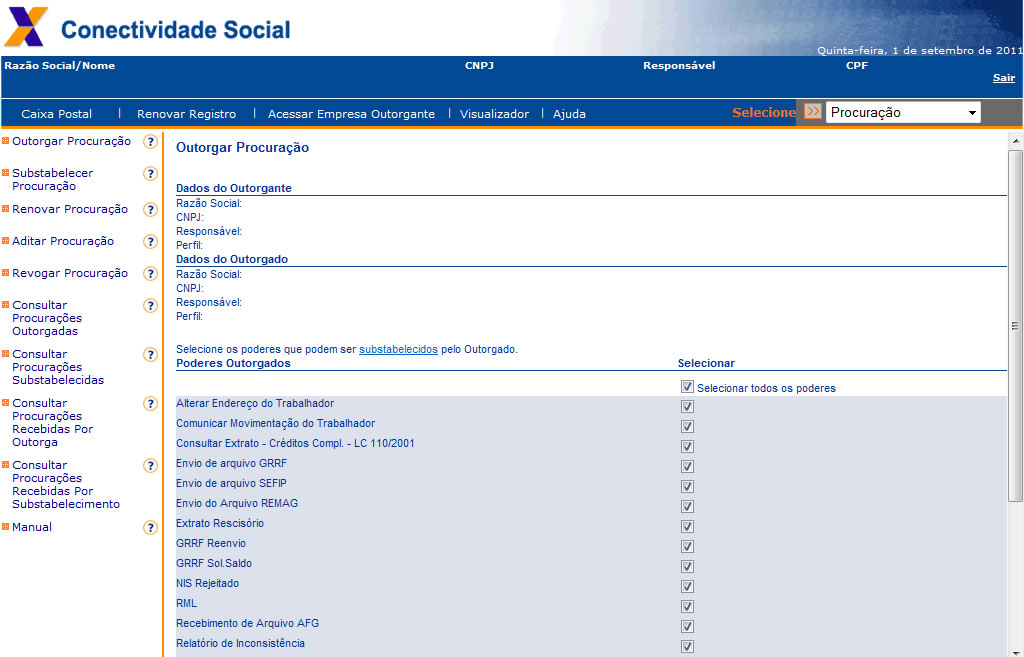Open Renovar Procuração sidebar link
The width and height of the screenshot is (1024, 657).
coord(70,209)
